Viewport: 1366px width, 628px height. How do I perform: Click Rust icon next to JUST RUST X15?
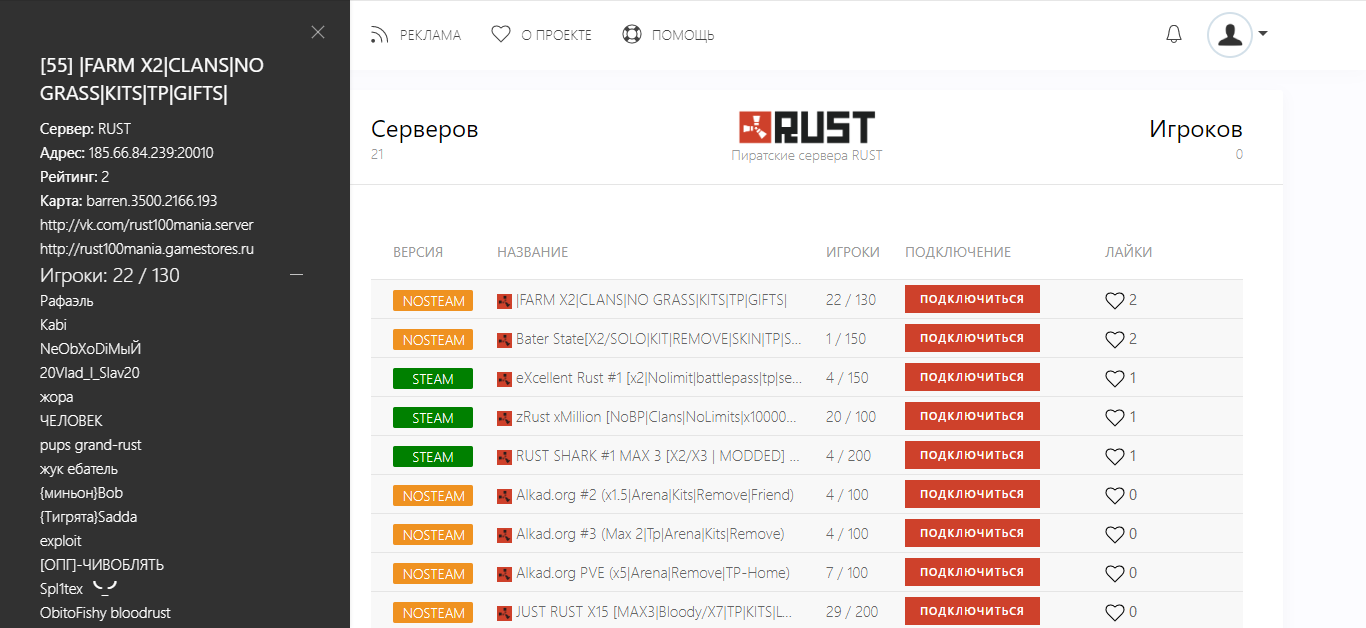[x=504, y=612]
